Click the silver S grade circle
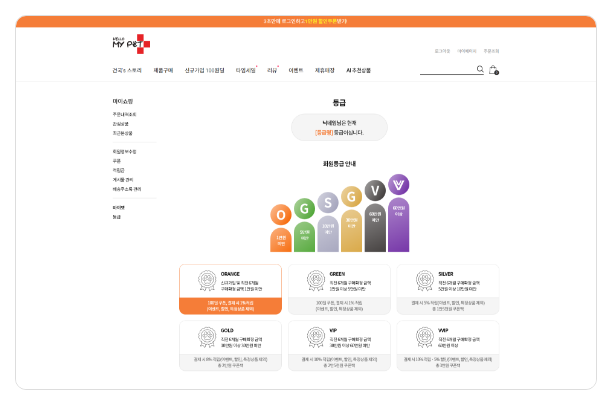This screenshot has height=405, width=612. click(x=328, y=201)
